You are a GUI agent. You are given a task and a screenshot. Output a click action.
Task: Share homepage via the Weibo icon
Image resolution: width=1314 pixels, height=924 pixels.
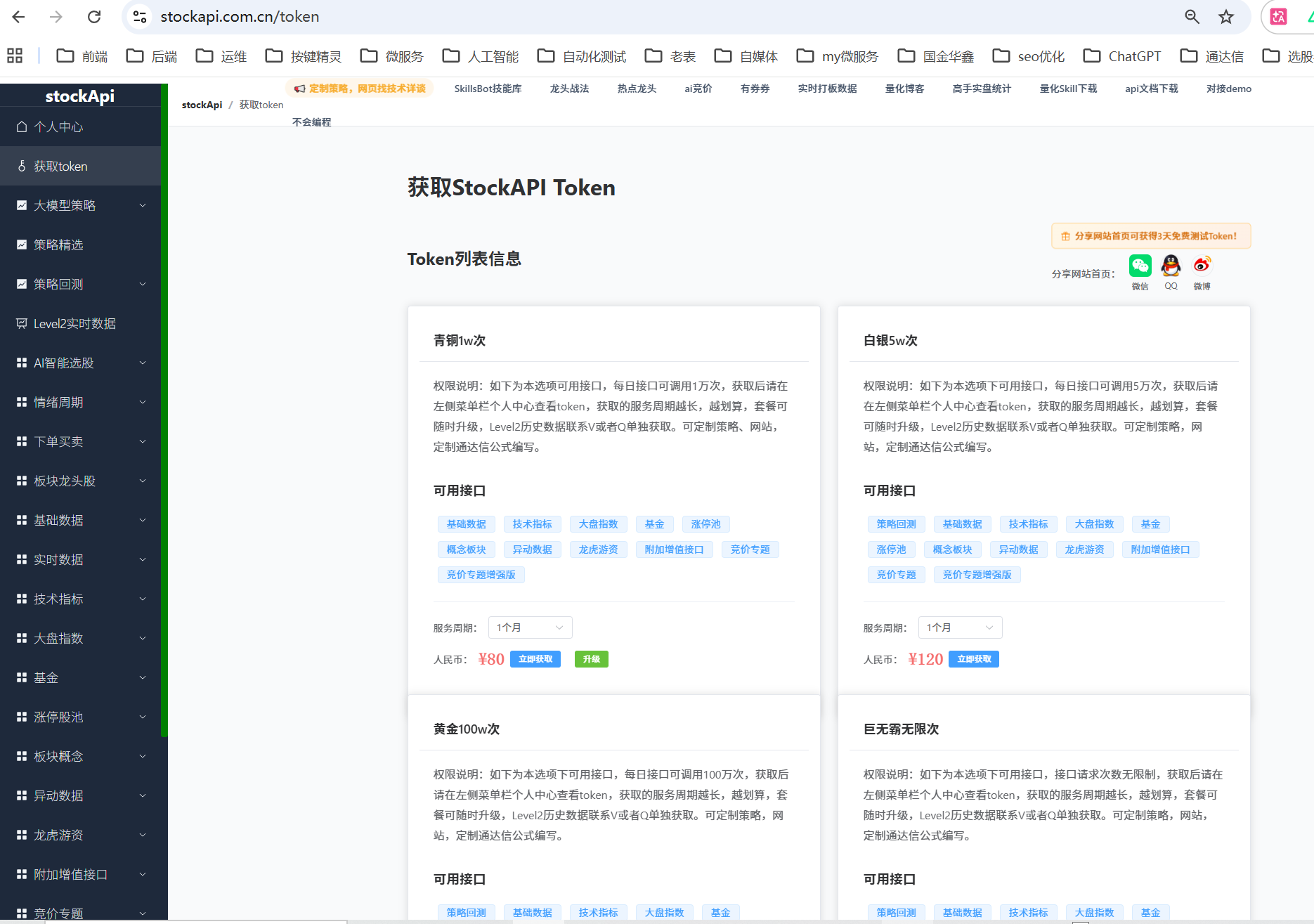point(1202,266)
